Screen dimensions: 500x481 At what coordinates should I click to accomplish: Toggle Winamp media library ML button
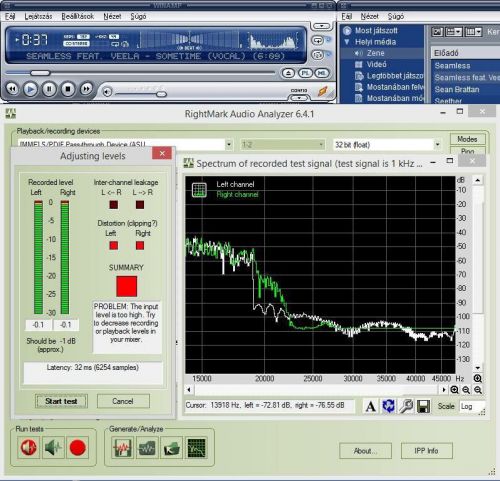322,73
